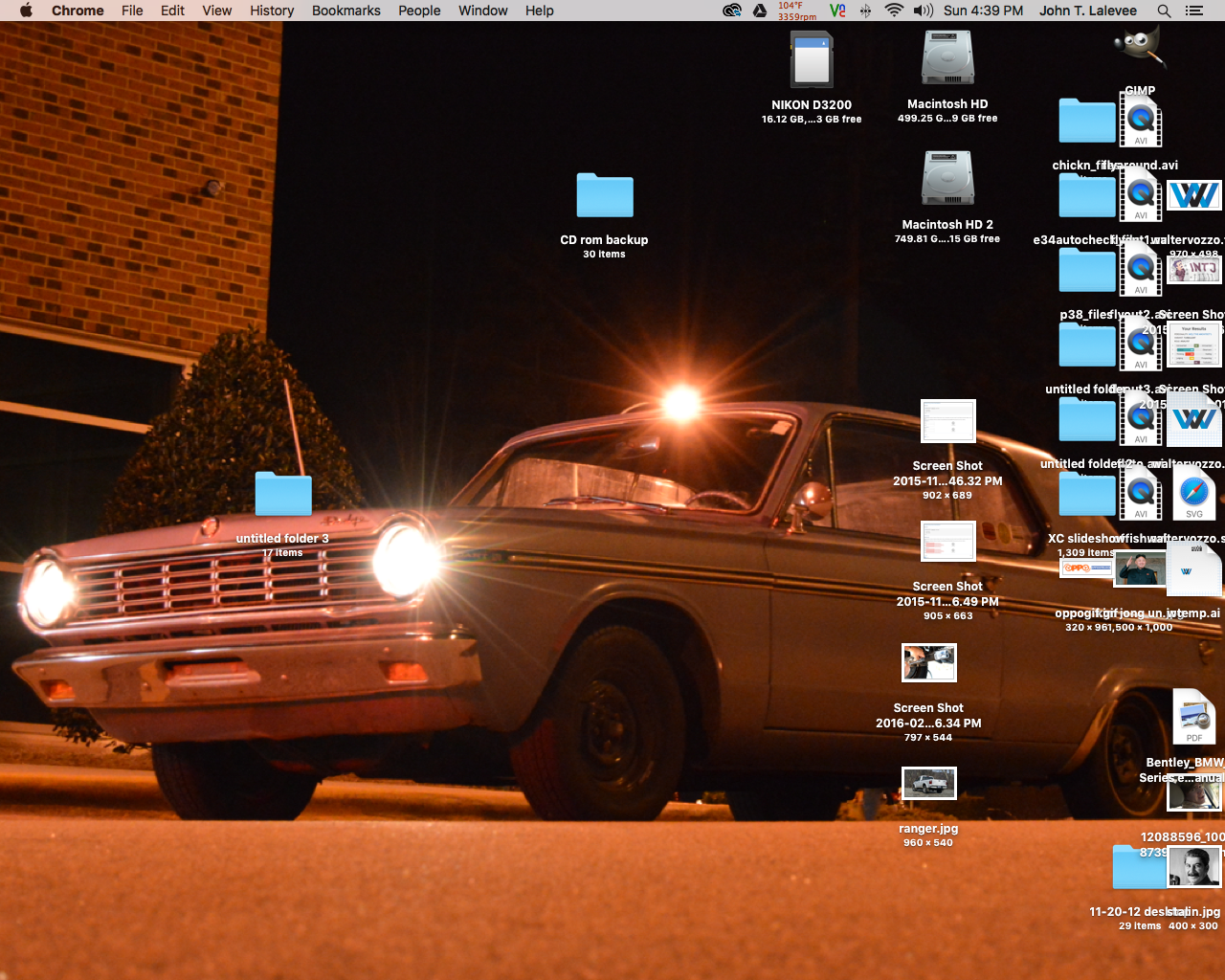Viewport: 1225px width, 980px height.
Task: Open Spotlight search magnifier
Action: (x=1164, y=11)
